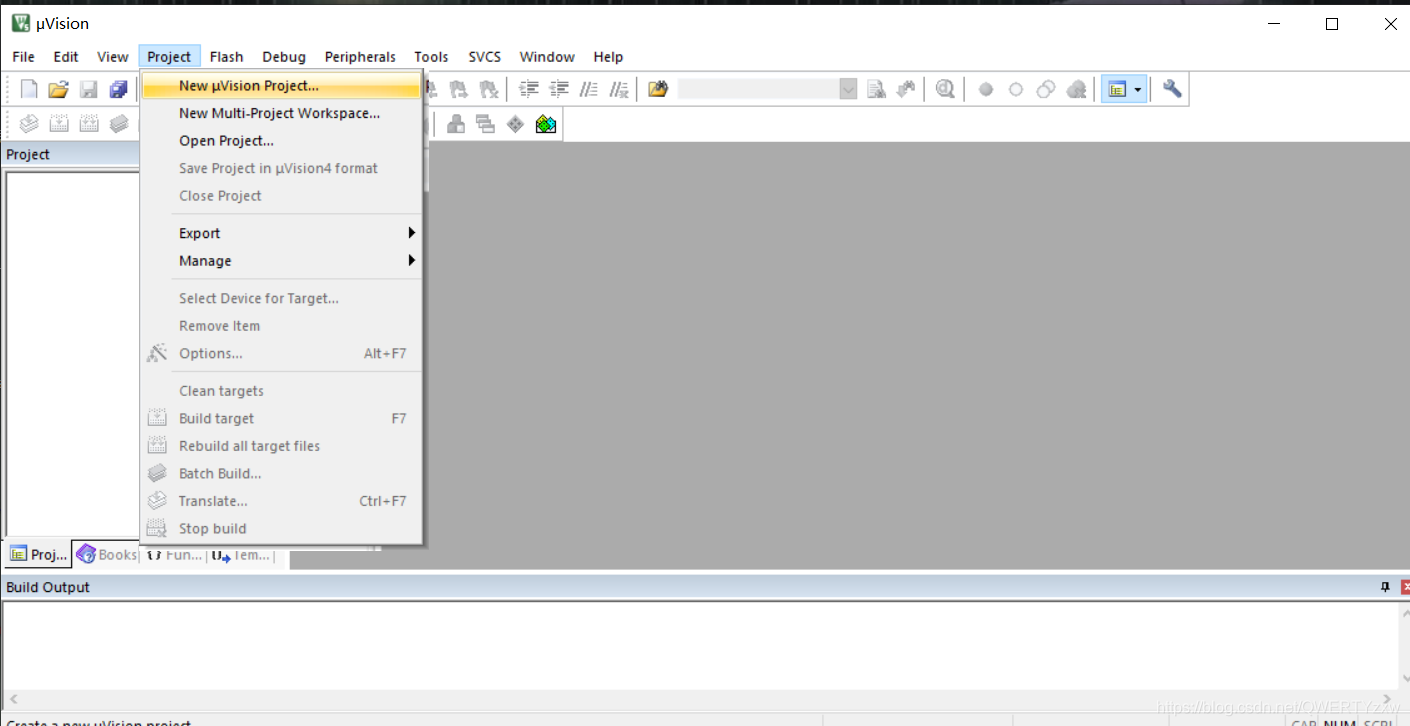Image resolution: width=1410 pixels, height=726 pixels.
Task: Click the Stop build menu entry
Action: pos(282,528)
